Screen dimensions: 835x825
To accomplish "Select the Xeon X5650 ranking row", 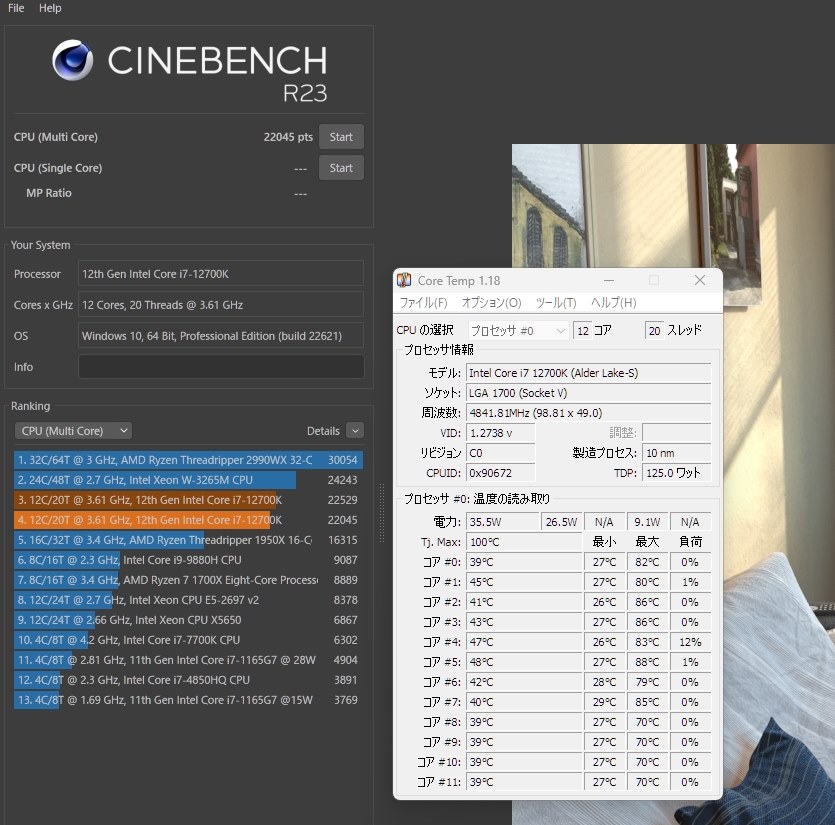I will (188, 620).
